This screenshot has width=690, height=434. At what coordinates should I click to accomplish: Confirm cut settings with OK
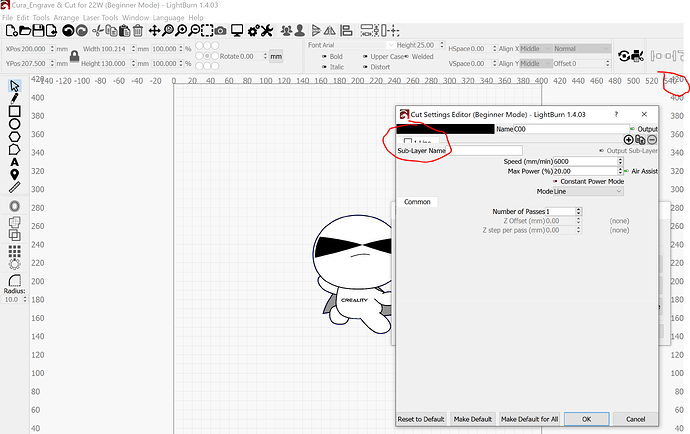pos(587,419)
